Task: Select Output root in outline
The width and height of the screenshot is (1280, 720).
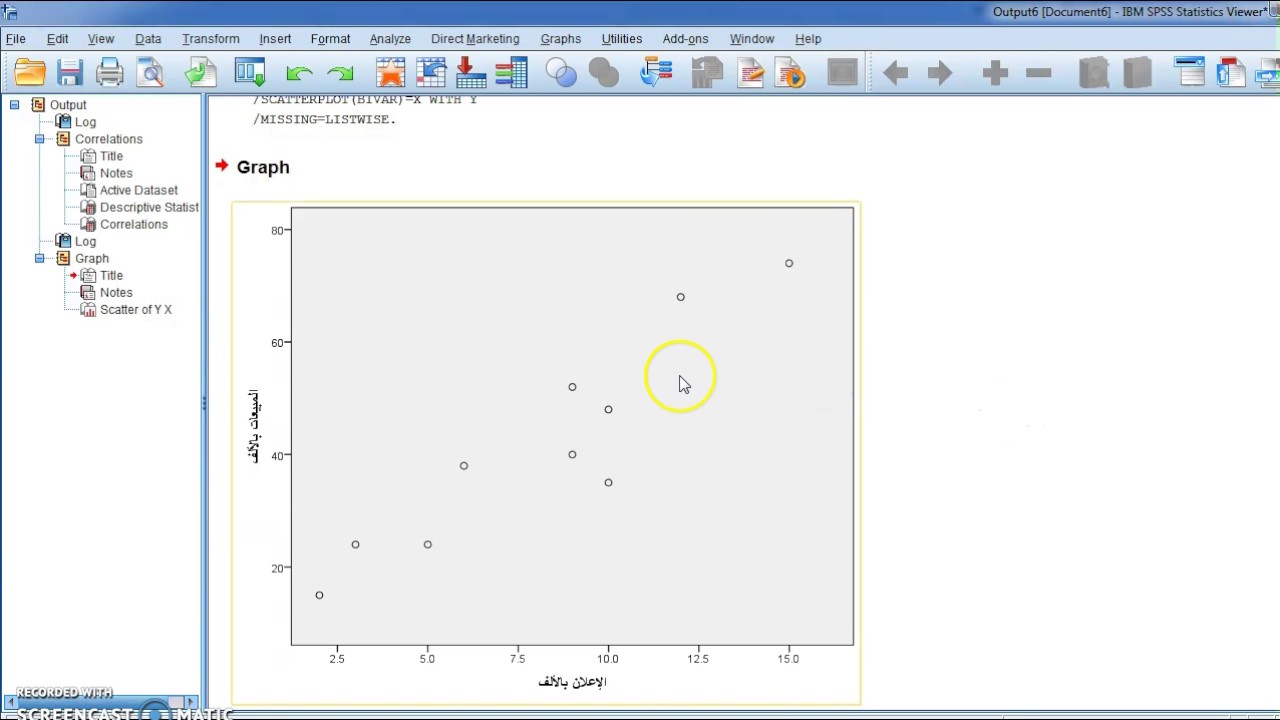Action: (68, 105)
